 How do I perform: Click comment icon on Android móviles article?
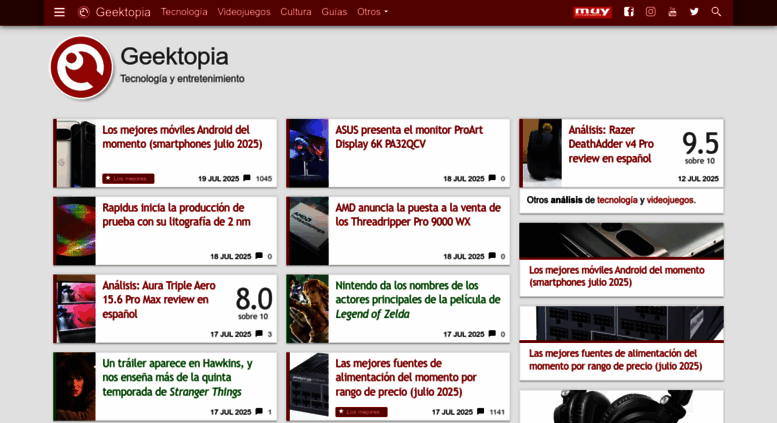(247, 178)
